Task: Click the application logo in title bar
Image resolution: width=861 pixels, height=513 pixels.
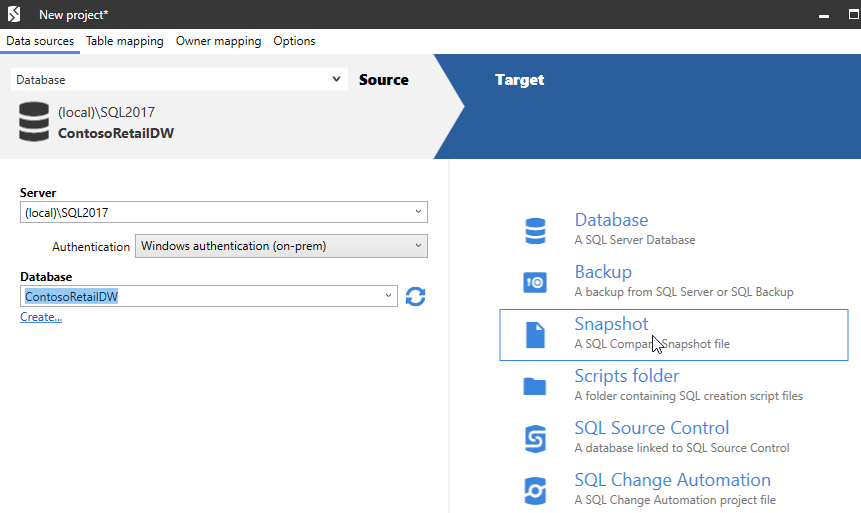Action: click(x=14, y=14)
